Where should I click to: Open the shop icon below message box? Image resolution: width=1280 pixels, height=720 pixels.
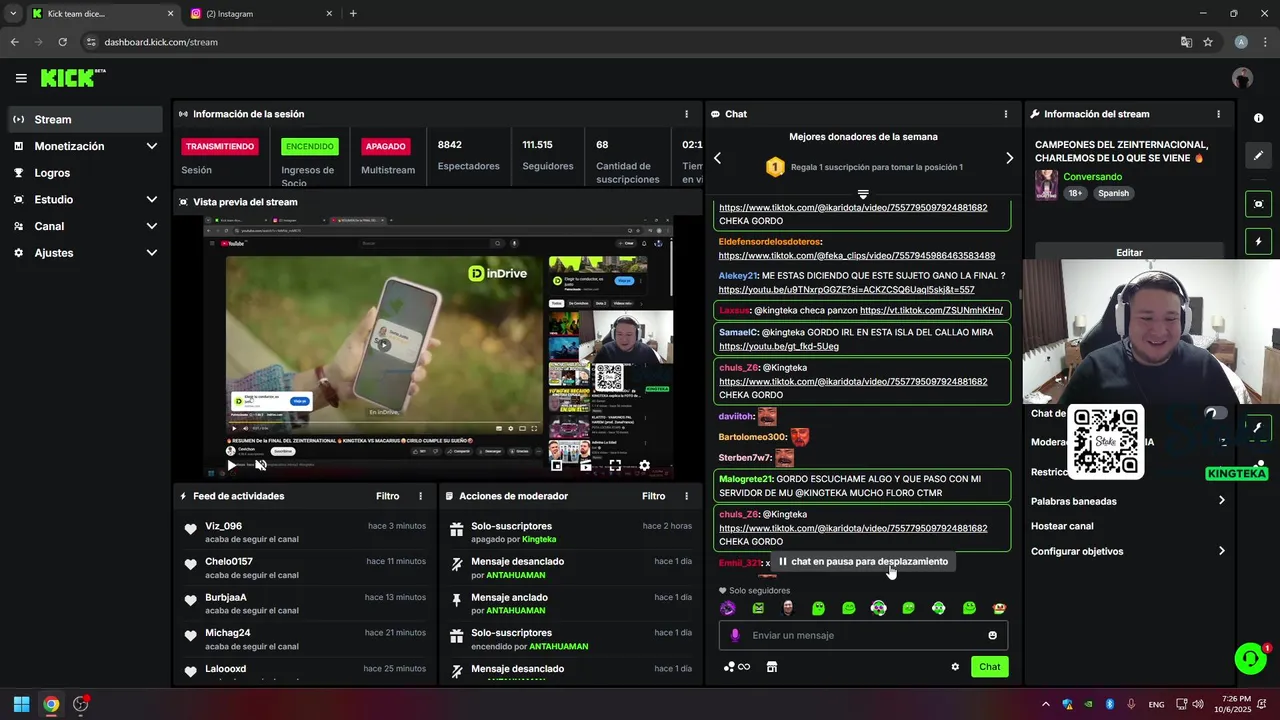coord(772,667)
